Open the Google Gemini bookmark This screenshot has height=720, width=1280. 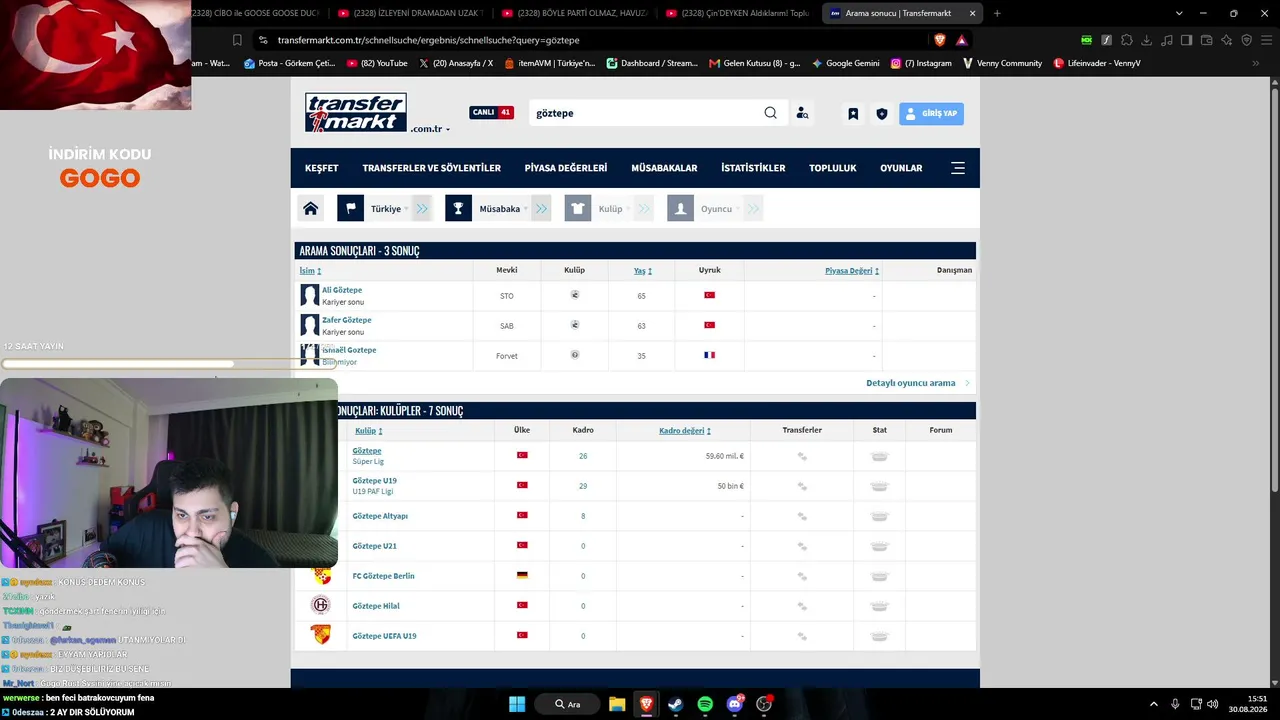[x=845, y=63]
